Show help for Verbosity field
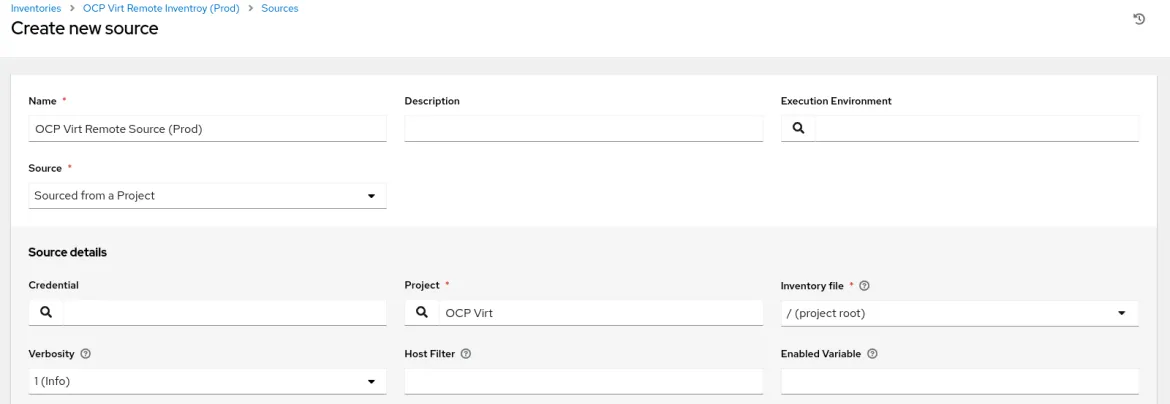 [85, 354]
